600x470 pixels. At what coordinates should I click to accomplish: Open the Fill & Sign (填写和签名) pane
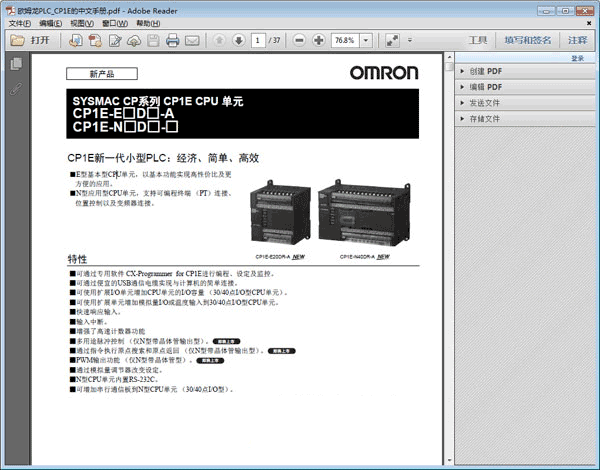[528, 40]
